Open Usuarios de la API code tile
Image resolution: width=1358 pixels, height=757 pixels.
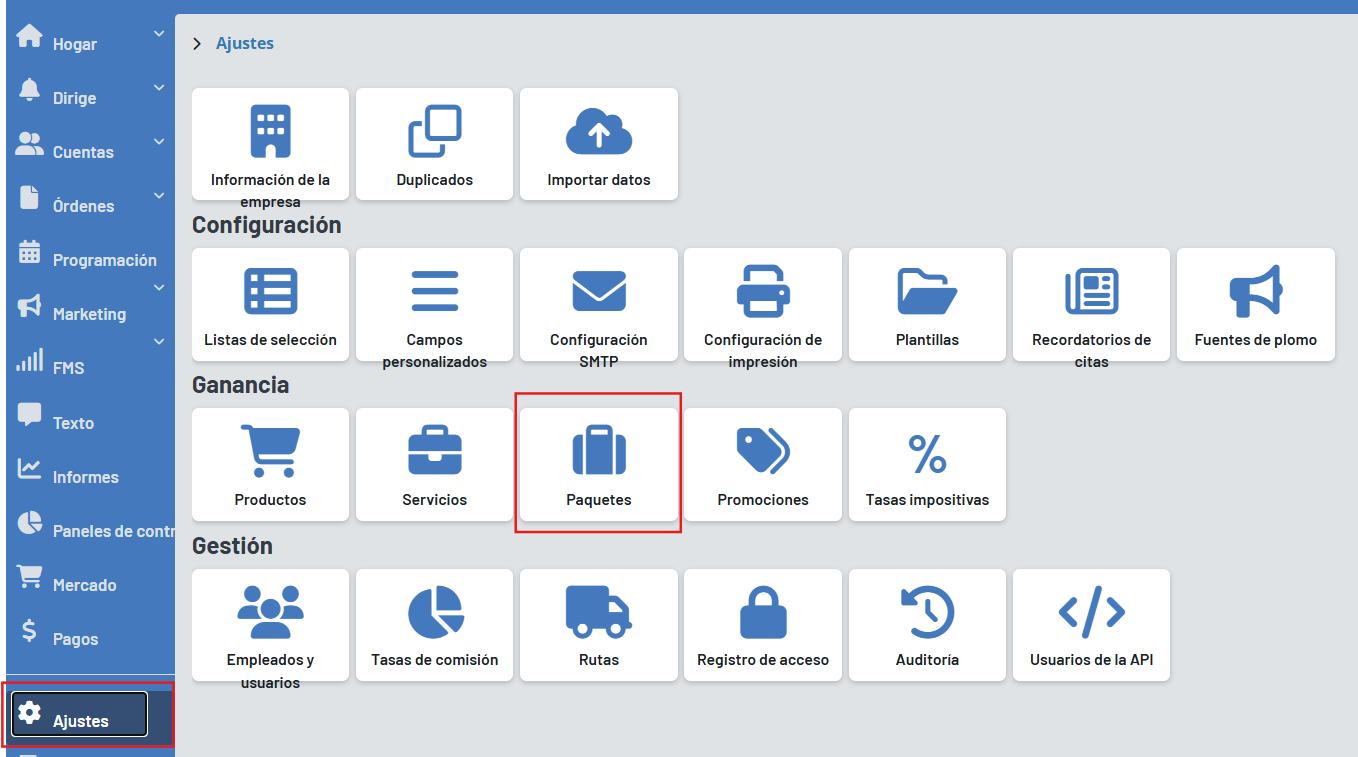(1091, 625)
